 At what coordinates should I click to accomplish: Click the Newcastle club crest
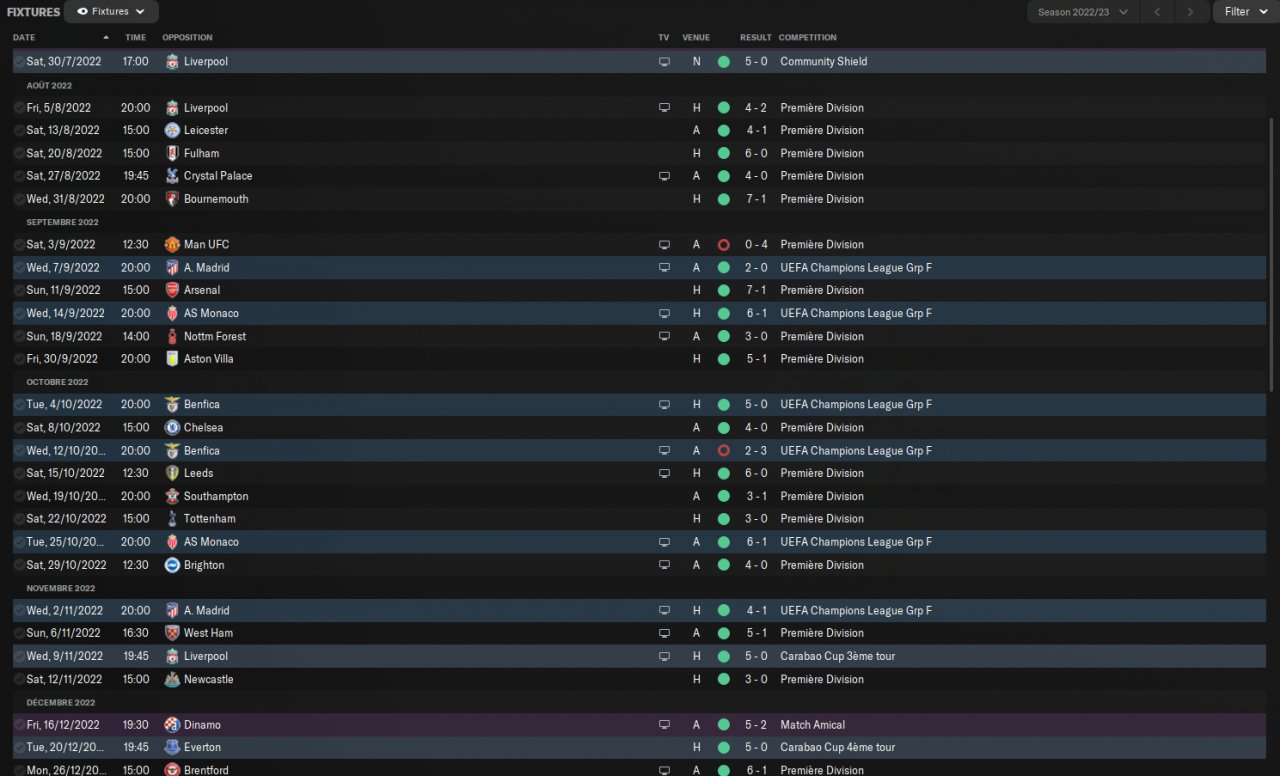point(172,679)
